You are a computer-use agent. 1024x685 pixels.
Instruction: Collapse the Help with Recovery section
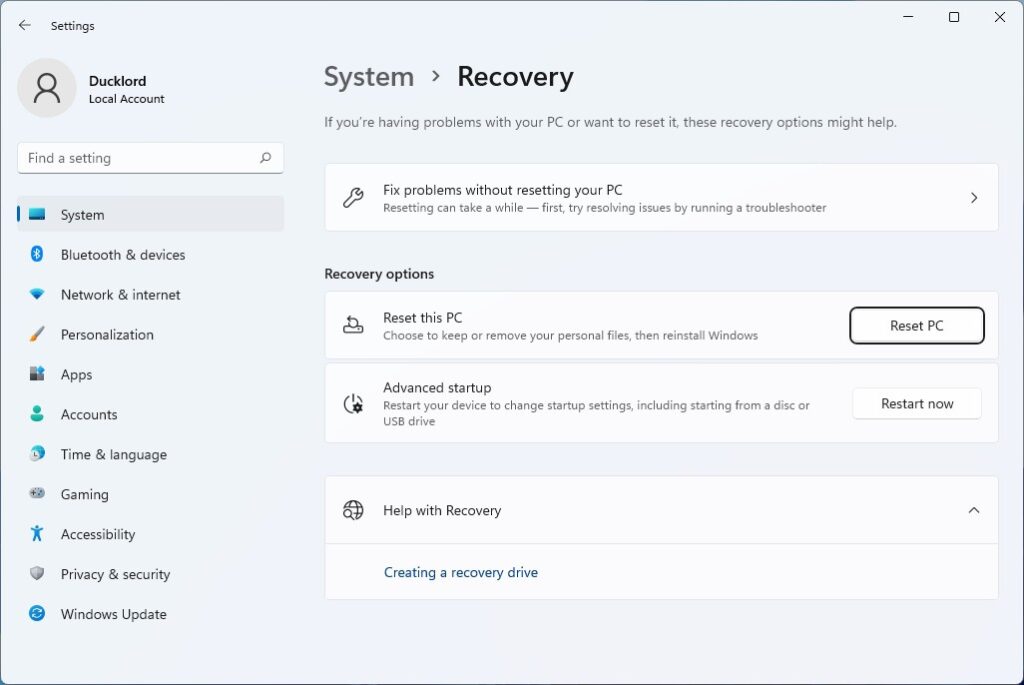(973, 510)
